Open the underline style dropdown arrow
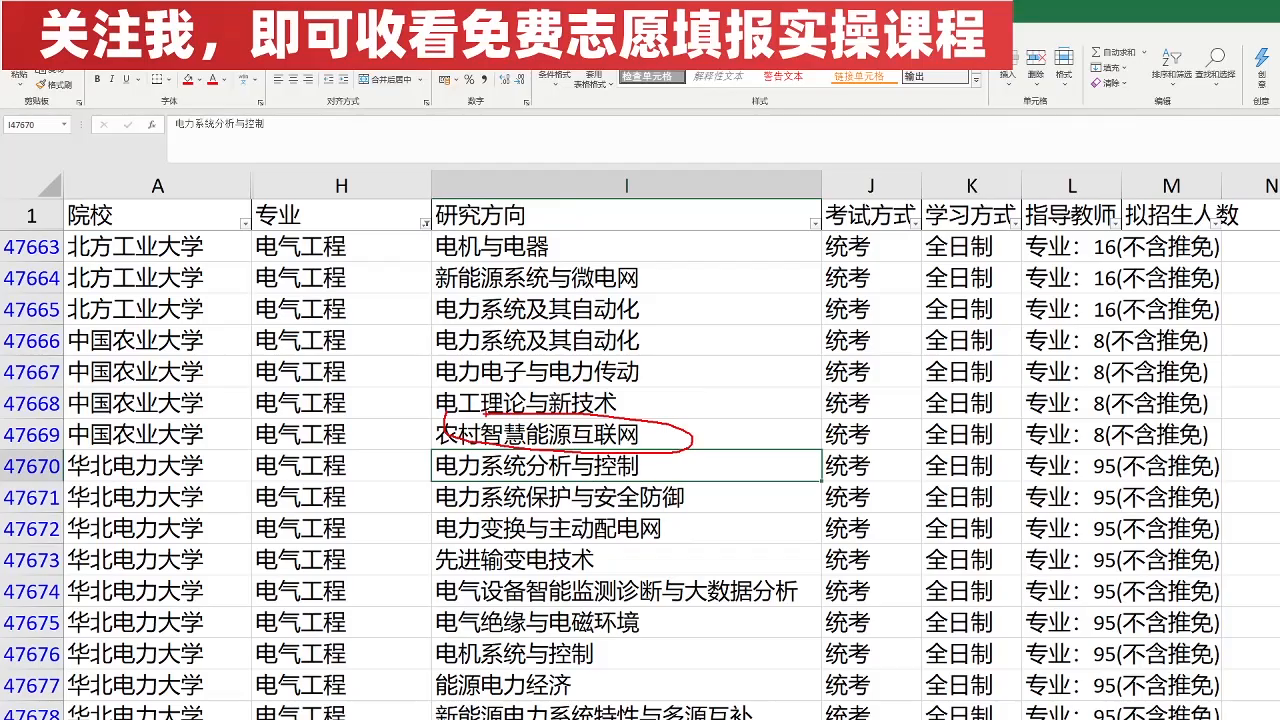Viewport: 1280px width, 720px height. tap(138, 79)
